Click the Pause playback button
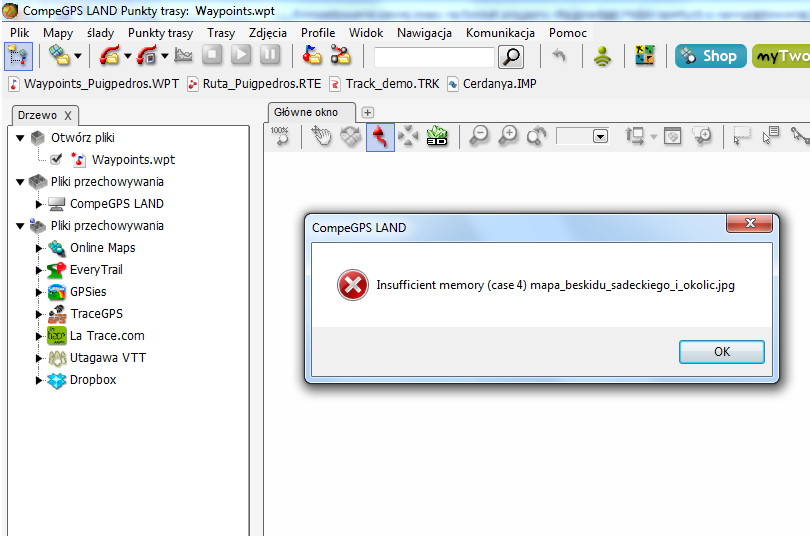The width and height of the screenshot is (810, 536). [x=270, y=55]
